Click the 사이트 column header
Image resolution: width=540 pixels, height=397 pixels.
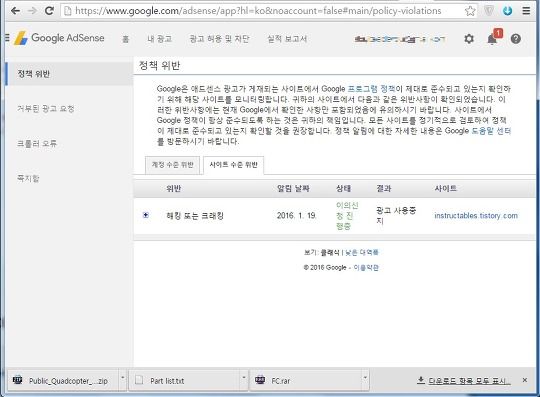[445, 188]
